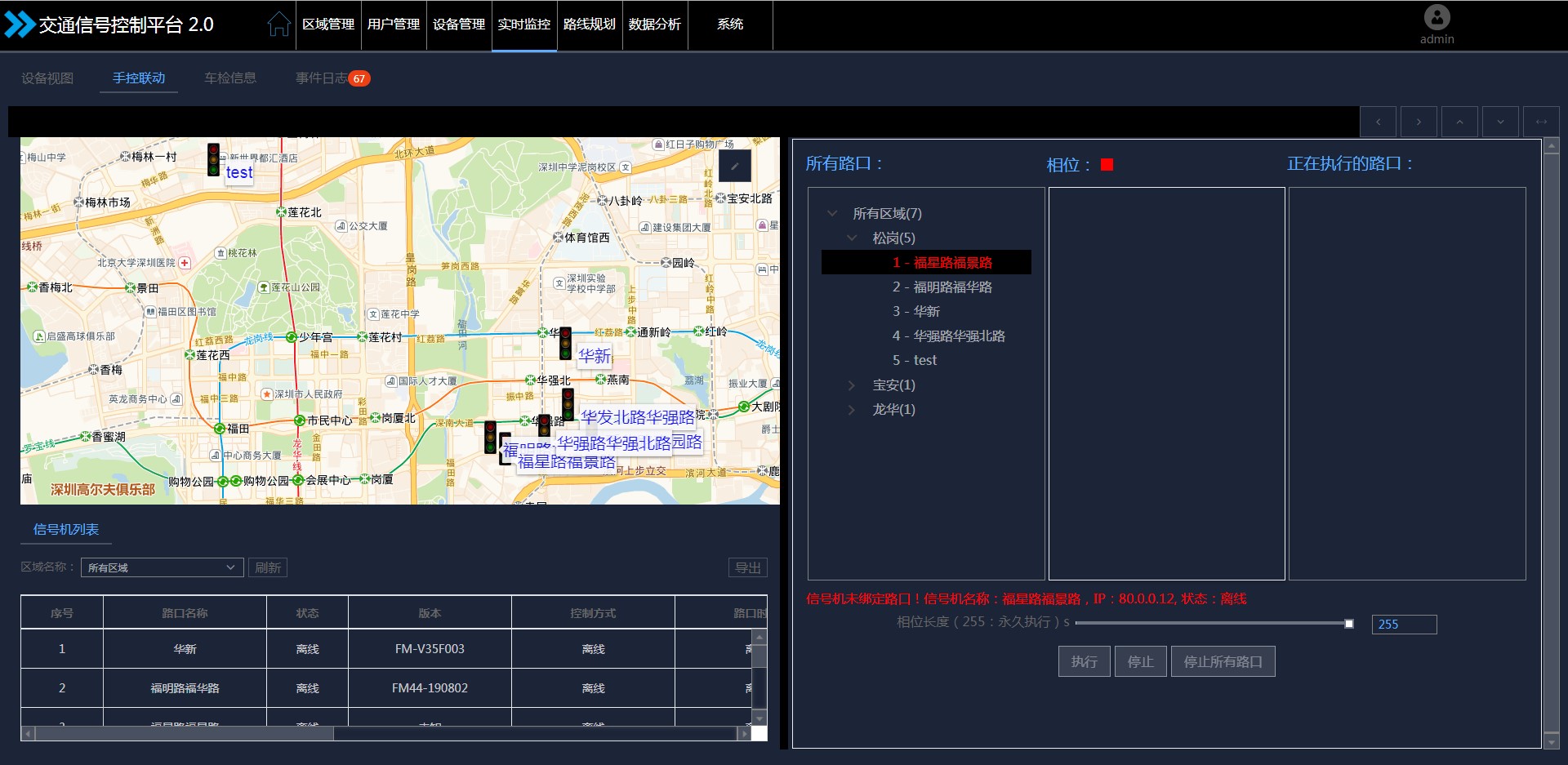Expand the 龙华(1) tree node

(852, 409)
